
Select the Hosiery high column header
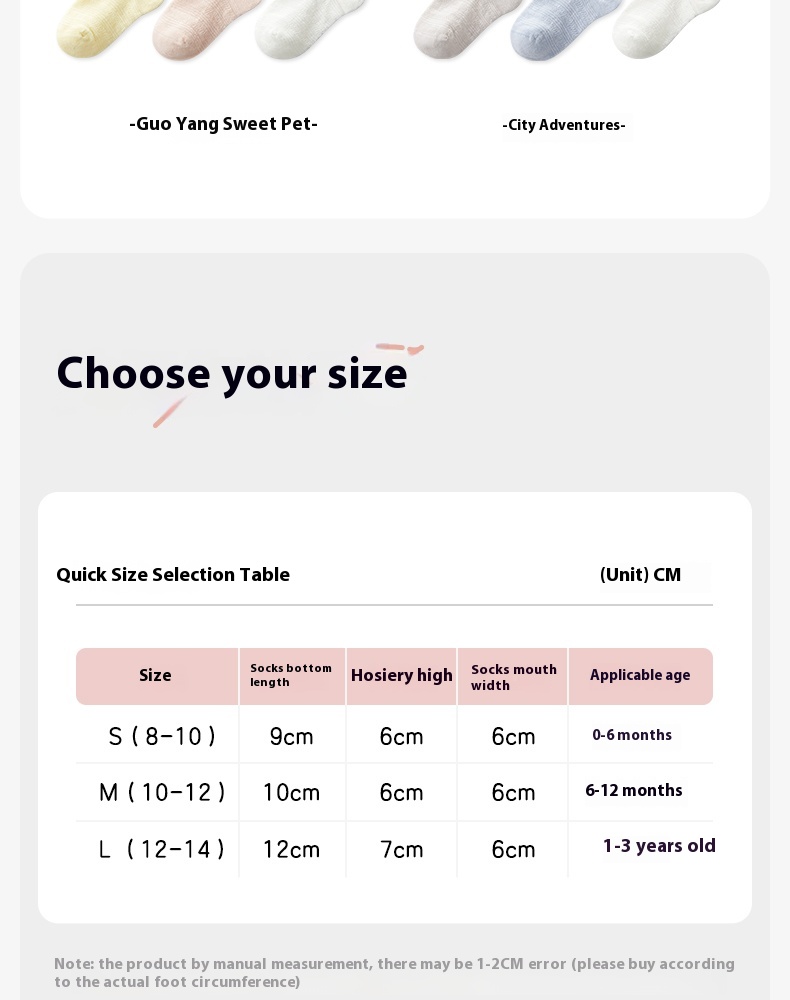pos(401,676)
